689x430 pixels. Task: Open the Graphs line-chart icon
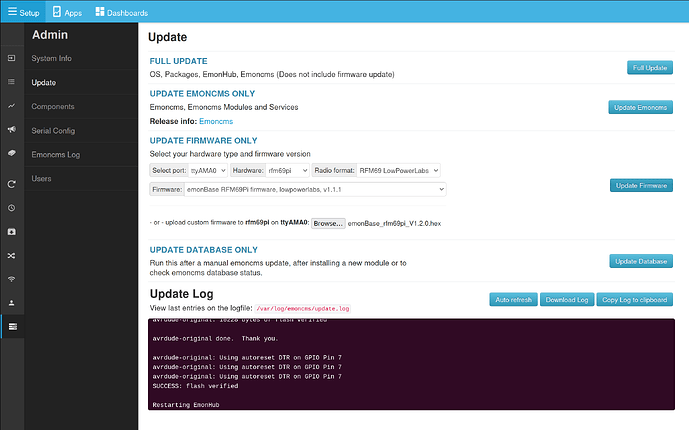pyautogui.click(x=12, y=105)
